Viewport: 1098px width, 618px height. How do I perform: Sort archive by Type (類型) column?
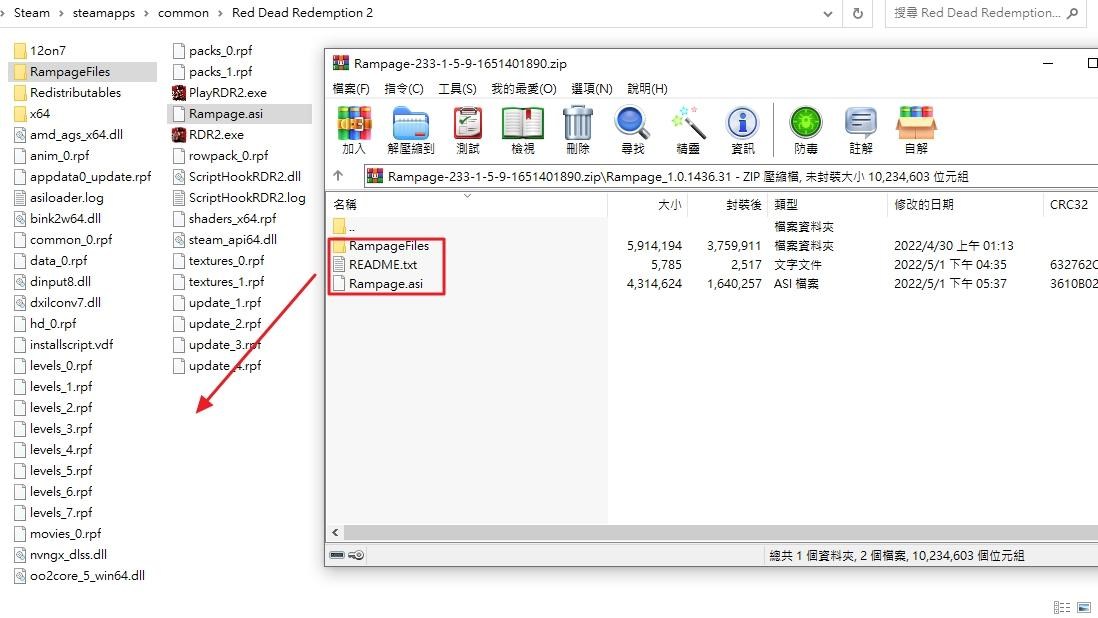pyautogui.click(x=828, y=204)
